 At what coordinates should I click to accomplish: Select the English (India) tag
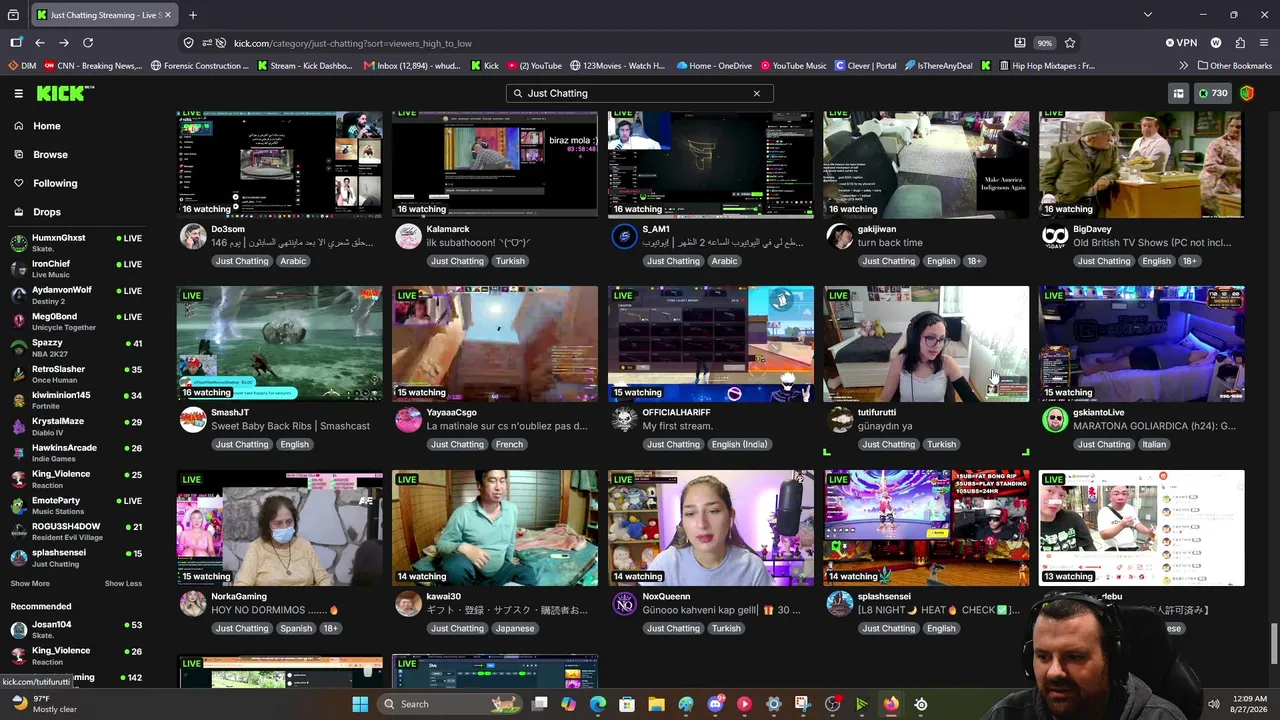click(x=739, y=445)
